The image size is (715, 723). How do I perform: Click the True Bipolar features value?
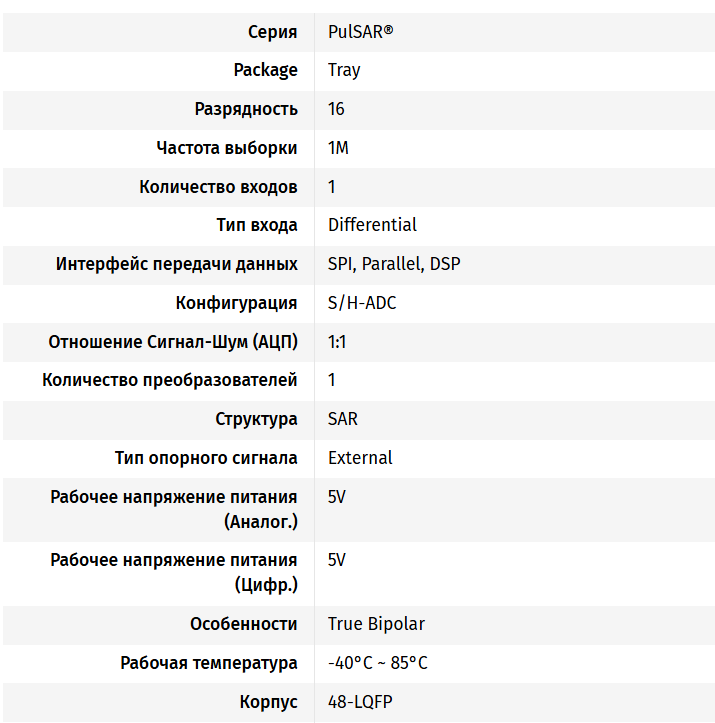pos(376,624)
